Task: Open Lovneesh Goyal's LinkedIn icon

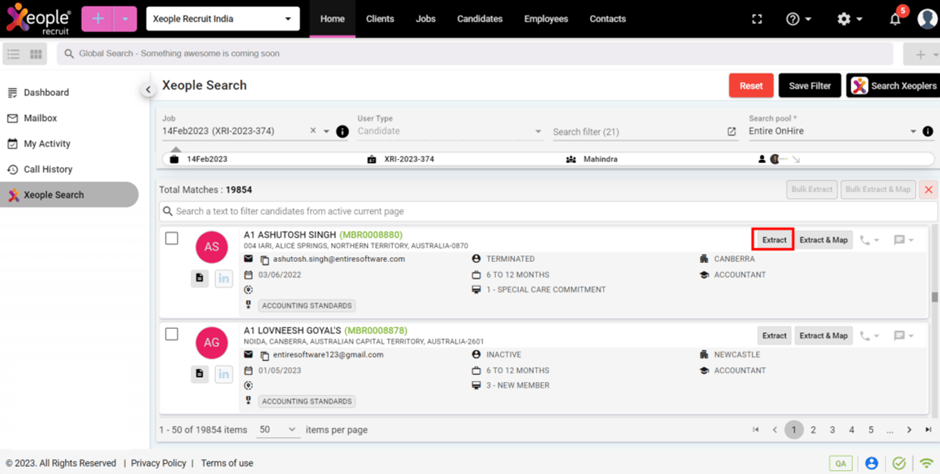Action: [x=224, y=374]
